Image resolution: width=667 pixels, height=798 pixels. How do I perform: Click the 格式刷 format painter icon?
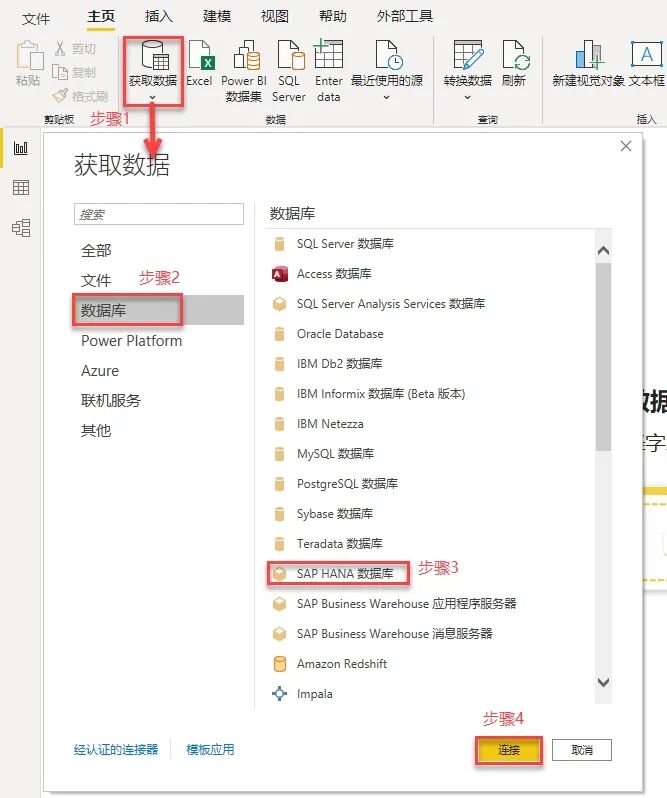pyautogui.click(x=60, y=96)
